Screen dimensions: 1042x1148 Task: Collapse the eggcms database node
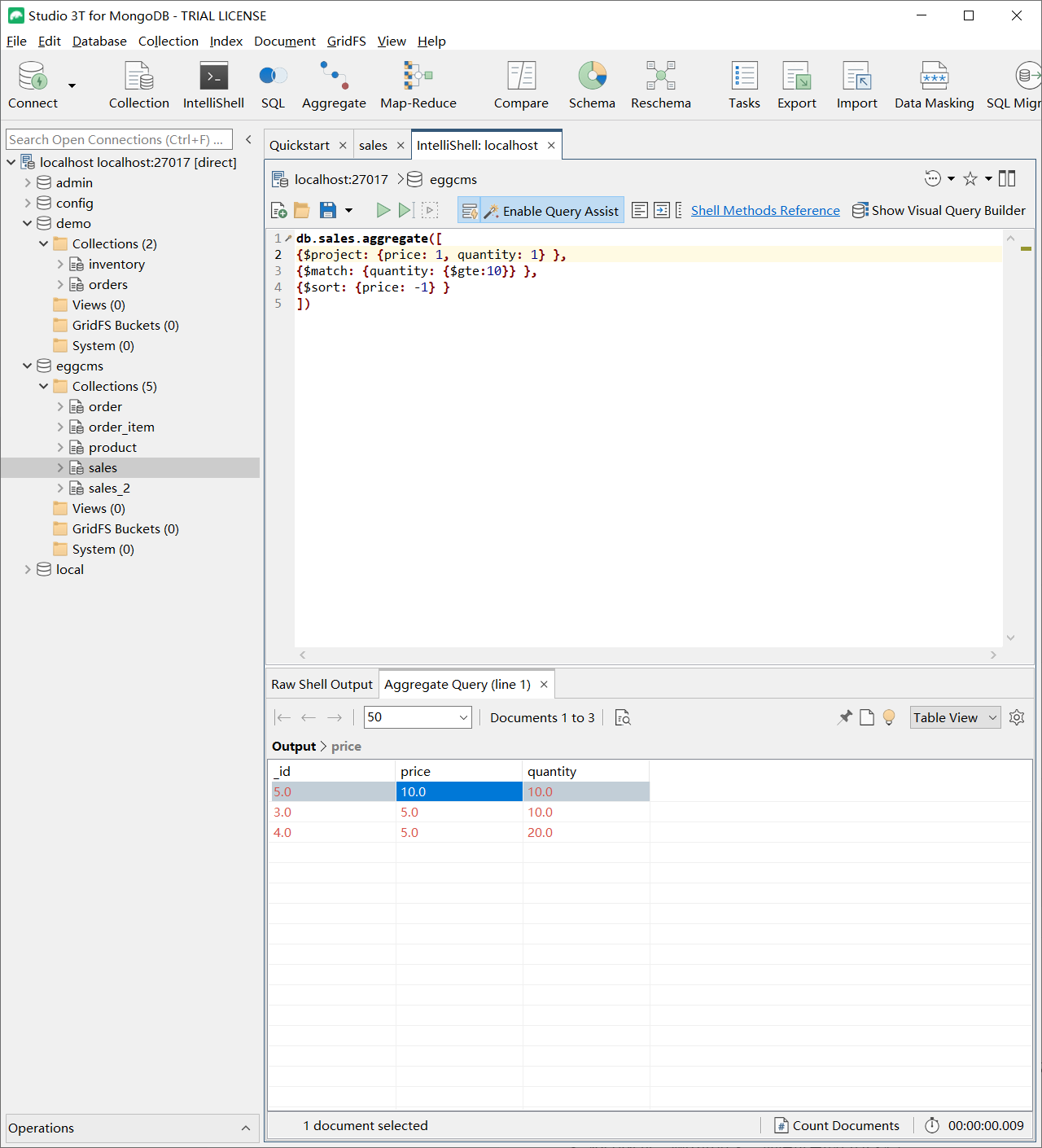pos(28,366)
